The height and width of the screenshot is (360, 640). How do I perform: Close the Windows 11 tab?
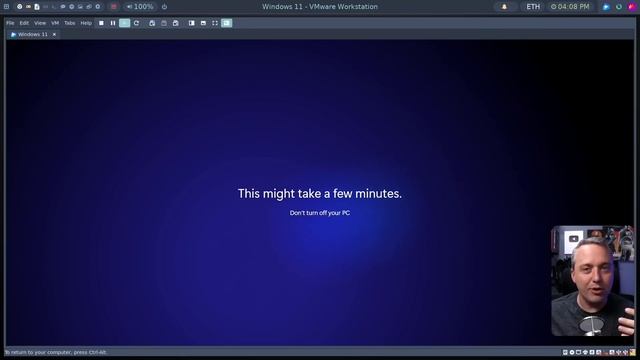54,35
